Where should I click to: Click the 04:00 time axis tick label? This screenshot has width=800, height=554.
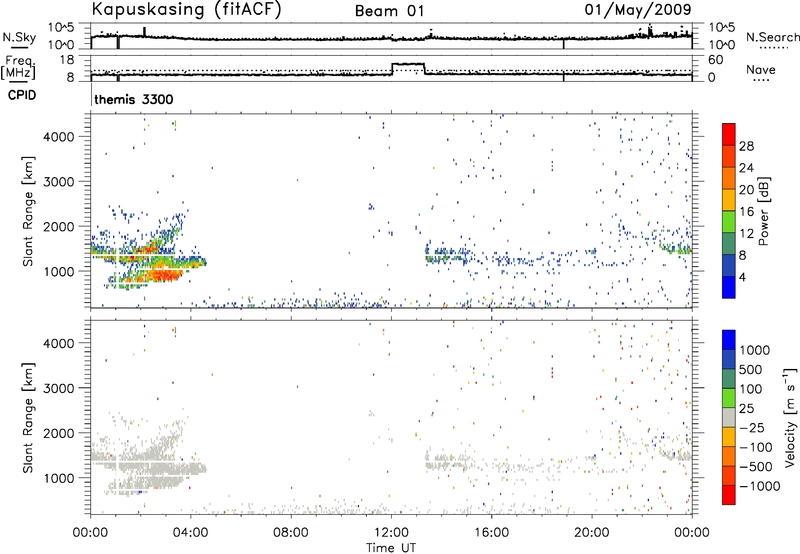190,533
